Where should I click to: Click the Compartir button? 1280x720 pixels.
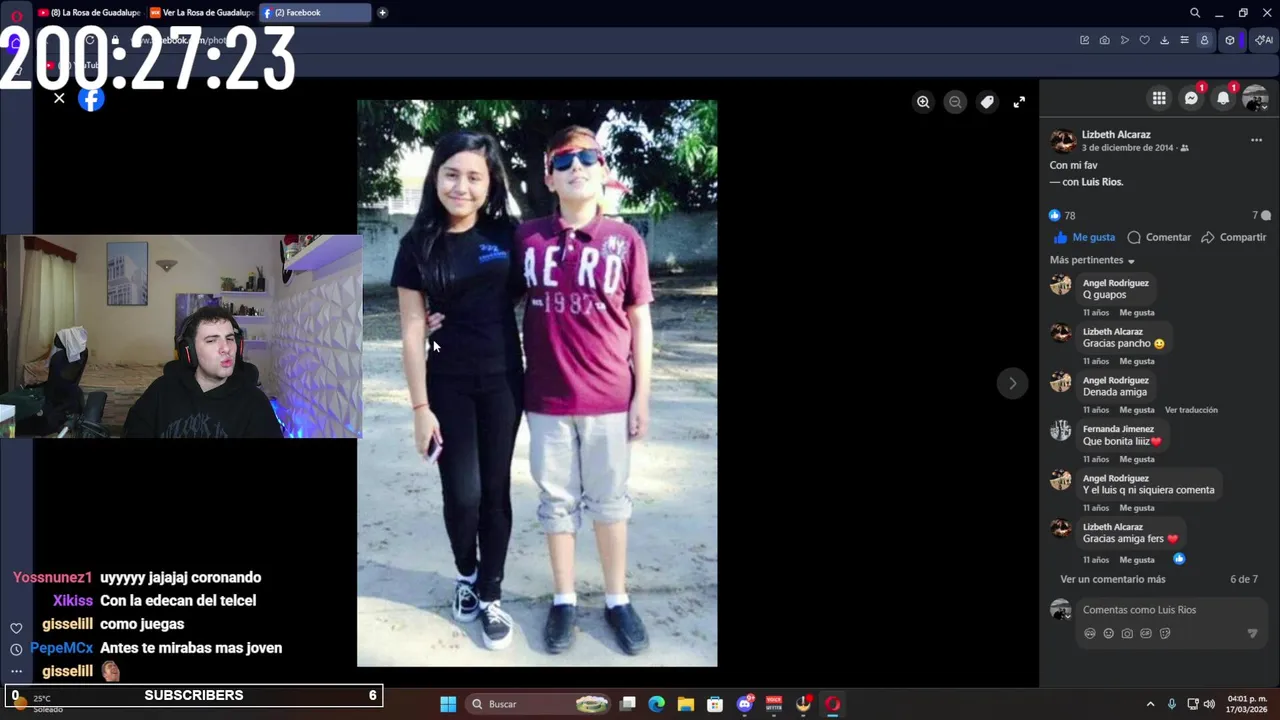click(x=1234, y=237)
